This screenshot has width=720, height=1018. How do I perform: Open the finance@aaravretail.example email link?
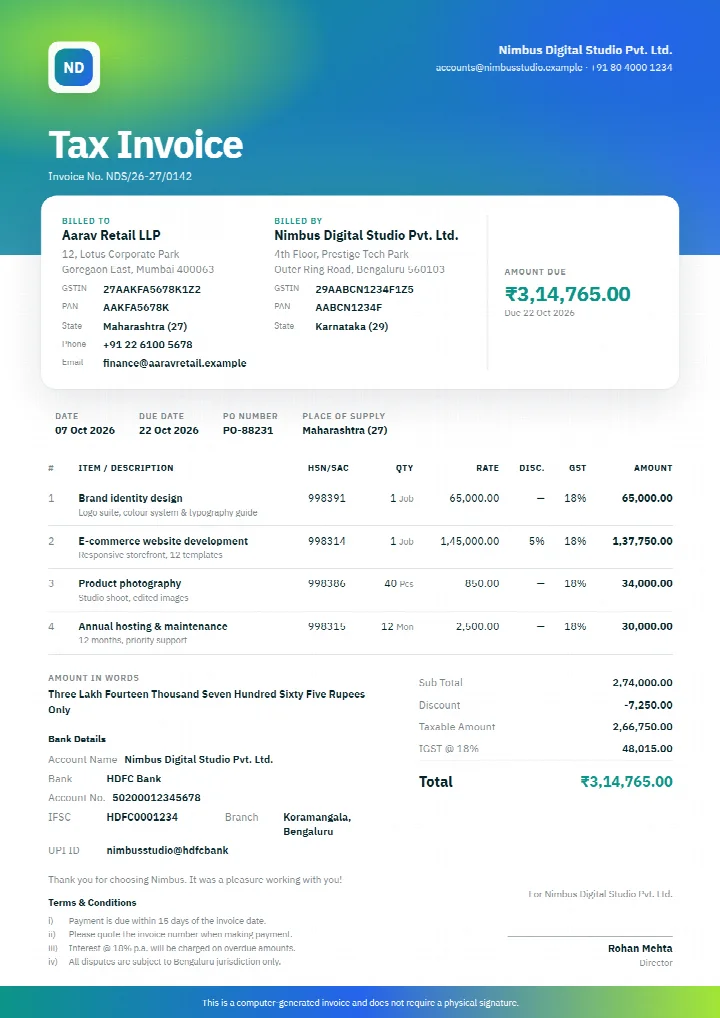coord(175,363)
